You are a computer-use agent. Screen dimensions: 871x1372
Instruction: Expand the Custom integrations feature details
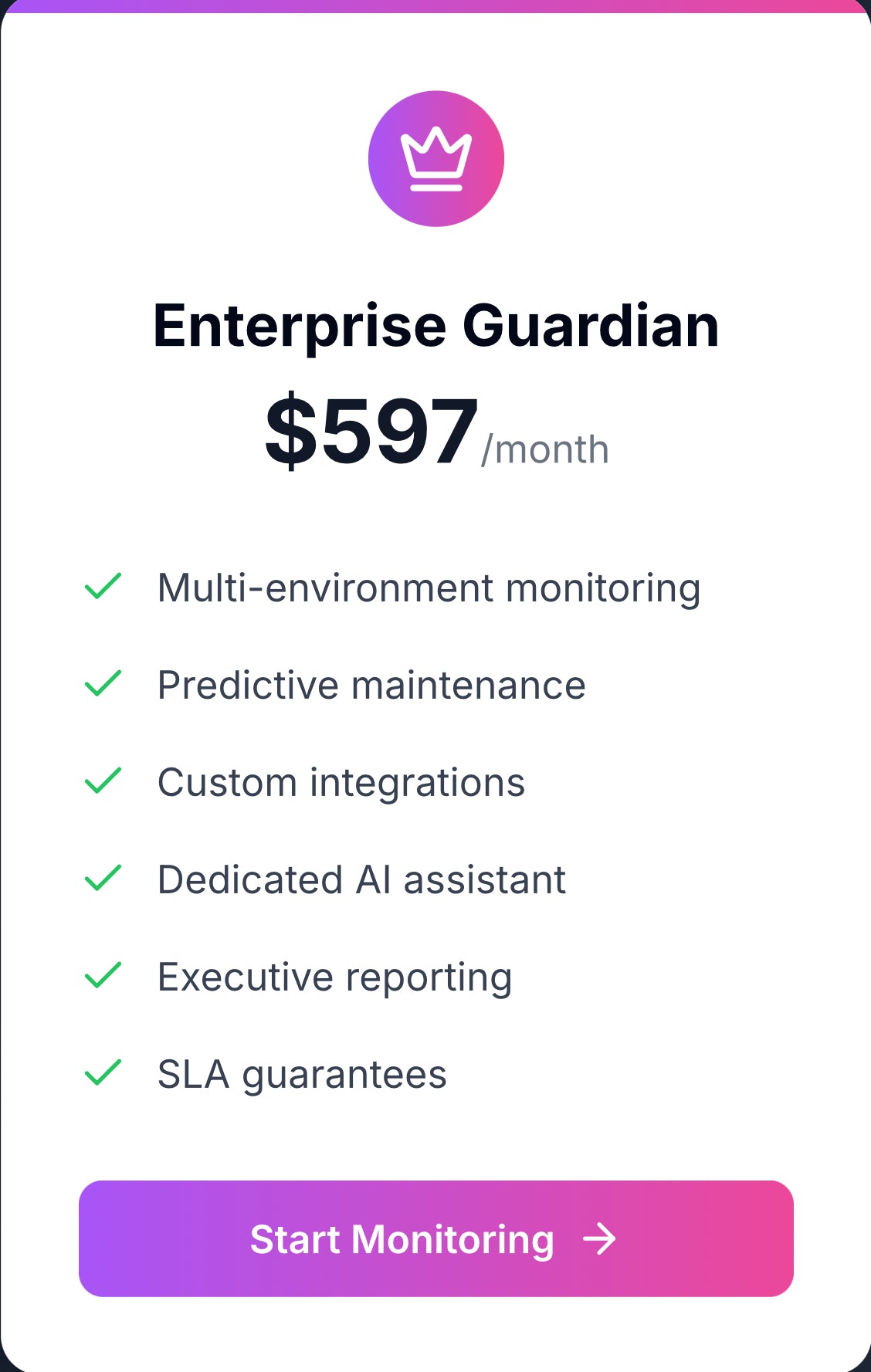341,781
